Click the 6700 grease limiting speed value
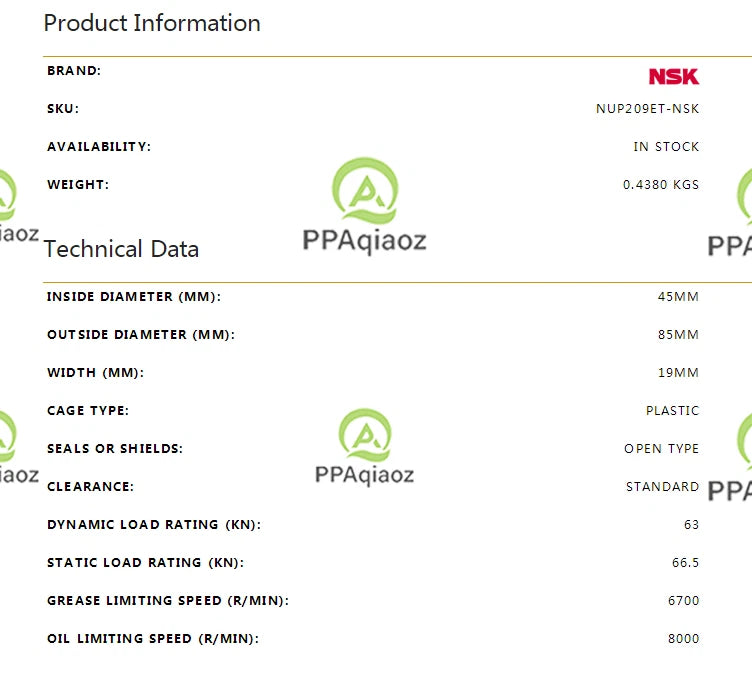This screenshot has height=678, width=752. (683, 600)
